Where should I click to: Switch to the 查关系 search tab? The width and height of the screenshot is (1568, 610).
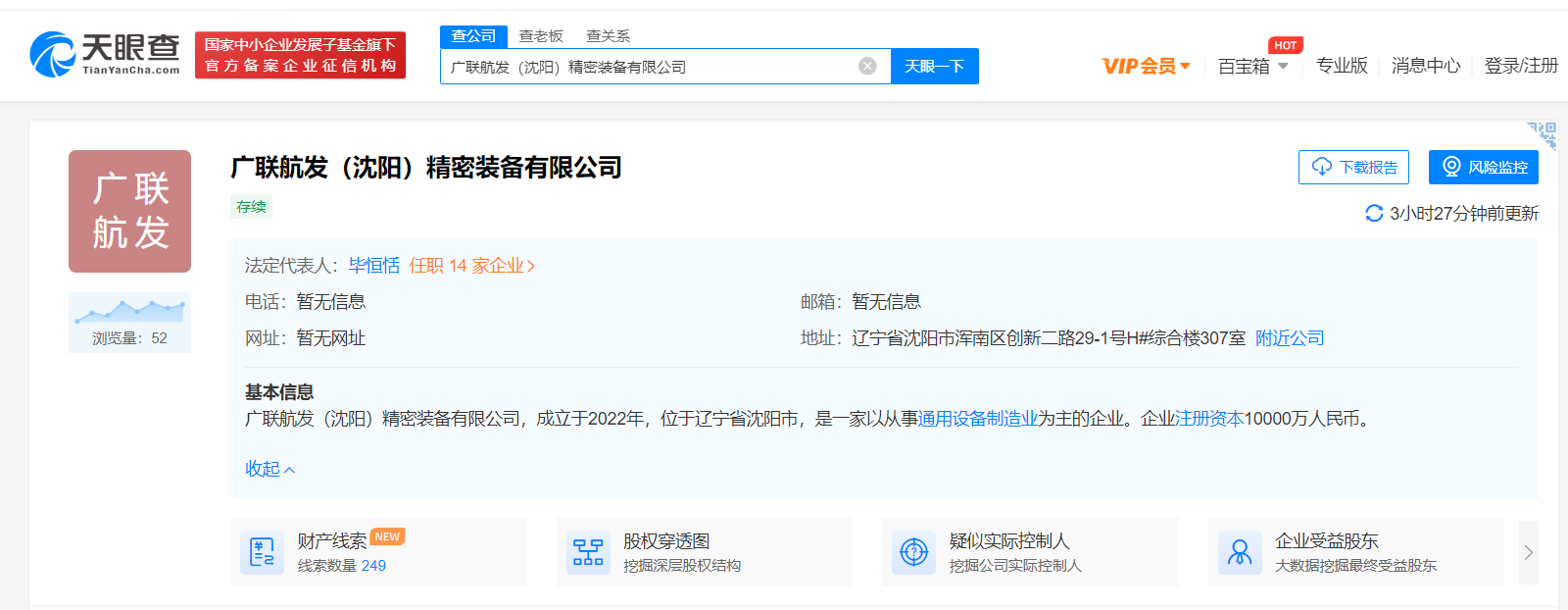point(608,36)
